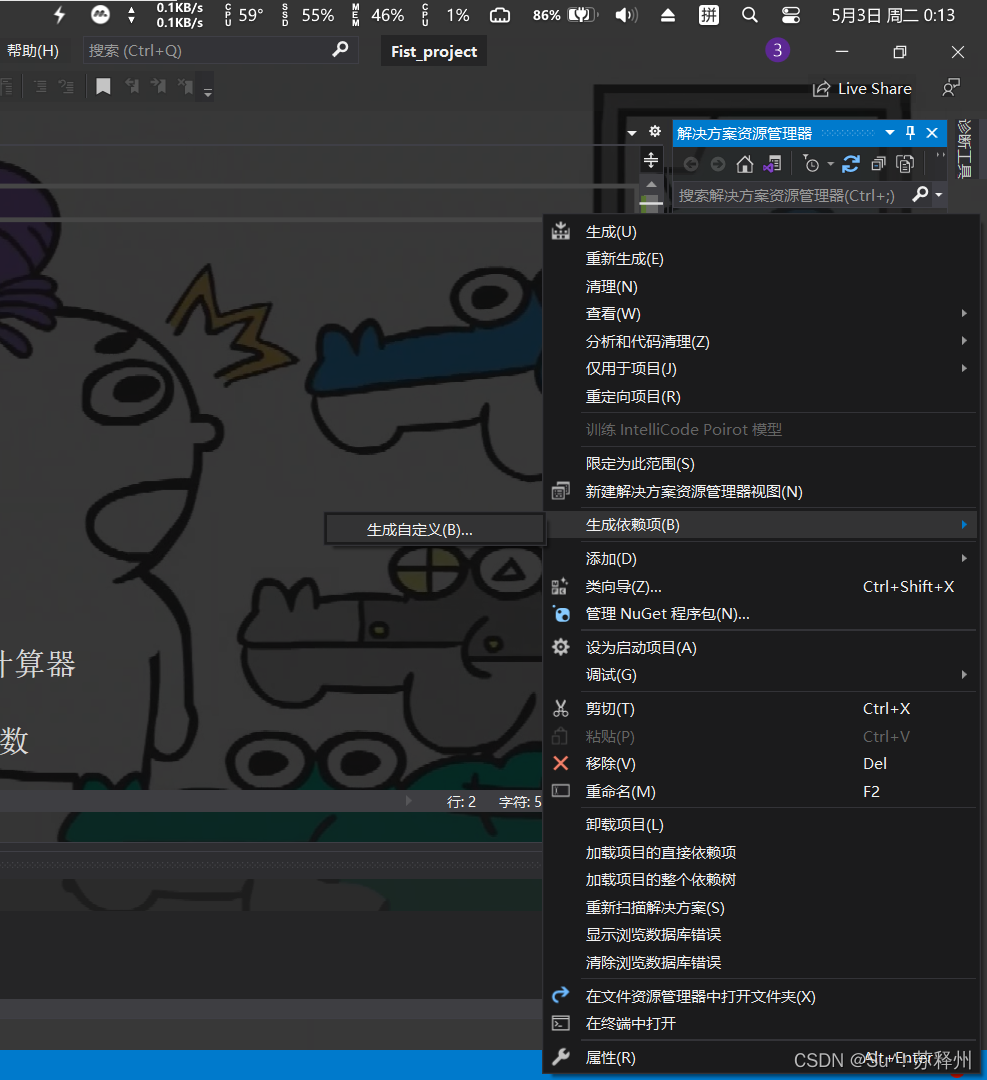Open the Live Share button
The width and height of the screenshot is (987, 1080).
[862, 89]
